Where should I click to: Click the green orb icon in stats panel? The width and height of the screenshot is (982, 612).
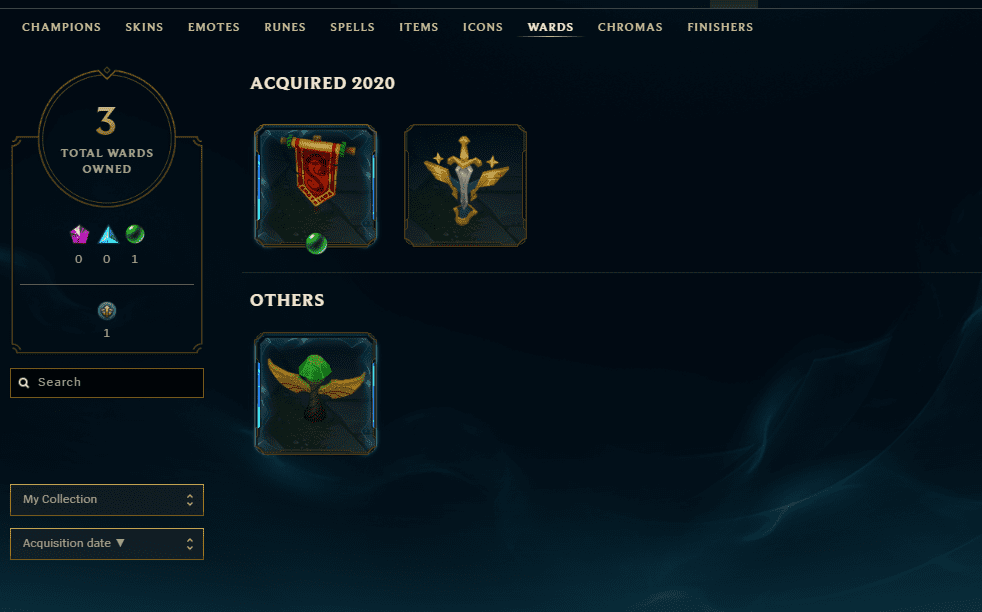click(x=135, y=234)
